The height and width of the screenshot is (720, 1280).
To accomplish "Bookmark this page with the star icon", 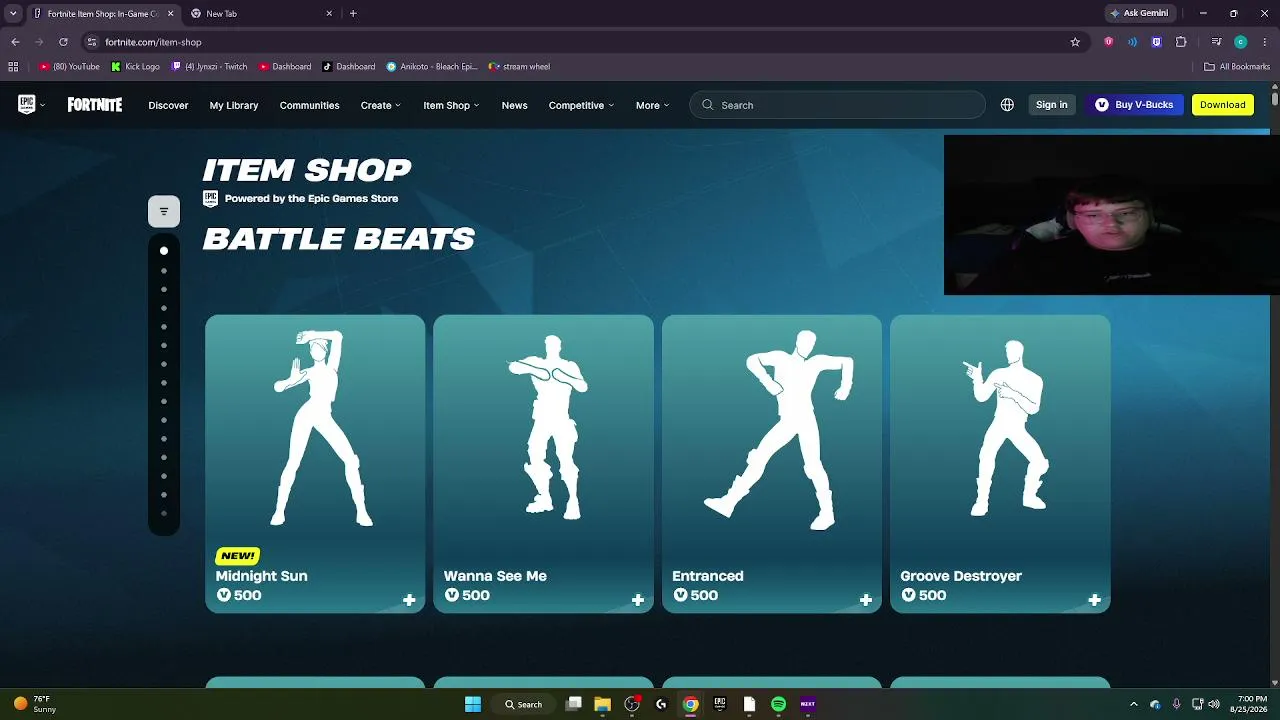I will [x=1075, y=42].
